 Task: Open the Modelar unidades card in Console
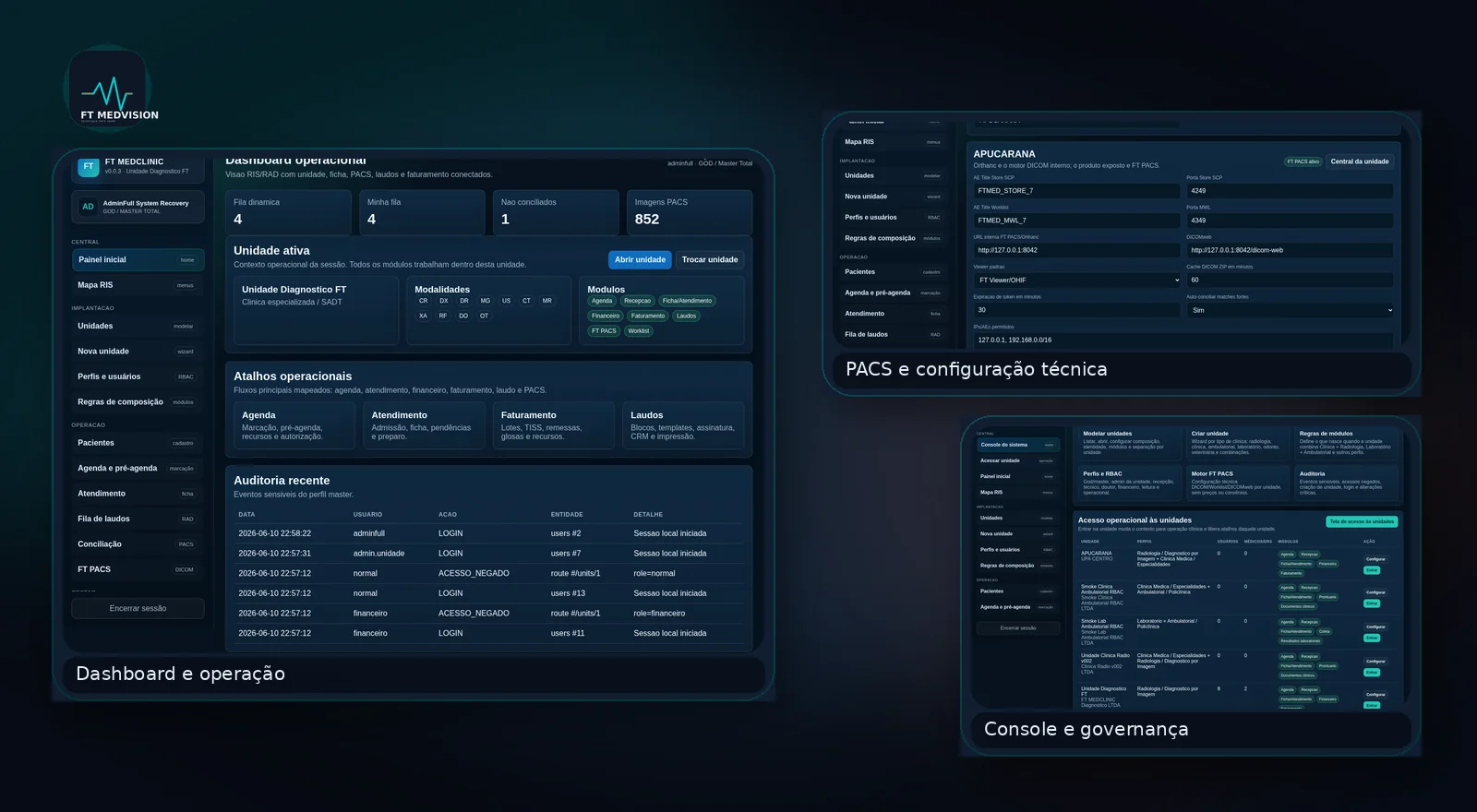[x=1128, y=443]
